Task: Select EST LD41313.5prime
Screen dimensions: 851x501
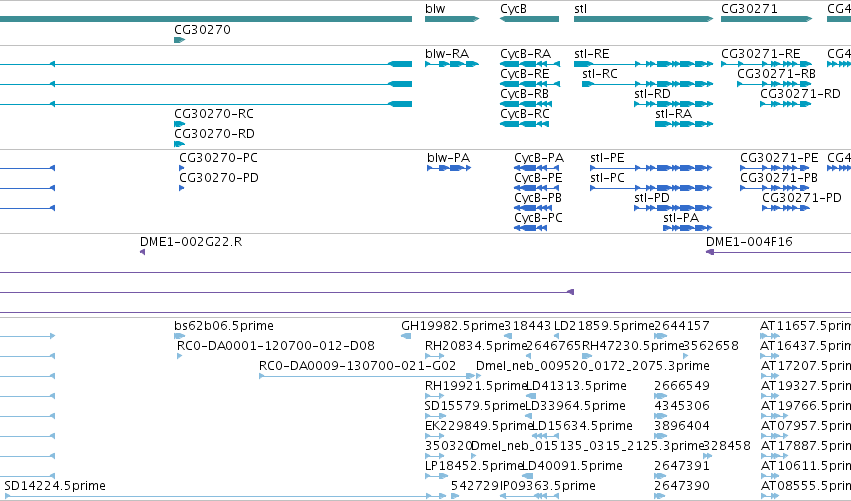Action: click(576, 386)
